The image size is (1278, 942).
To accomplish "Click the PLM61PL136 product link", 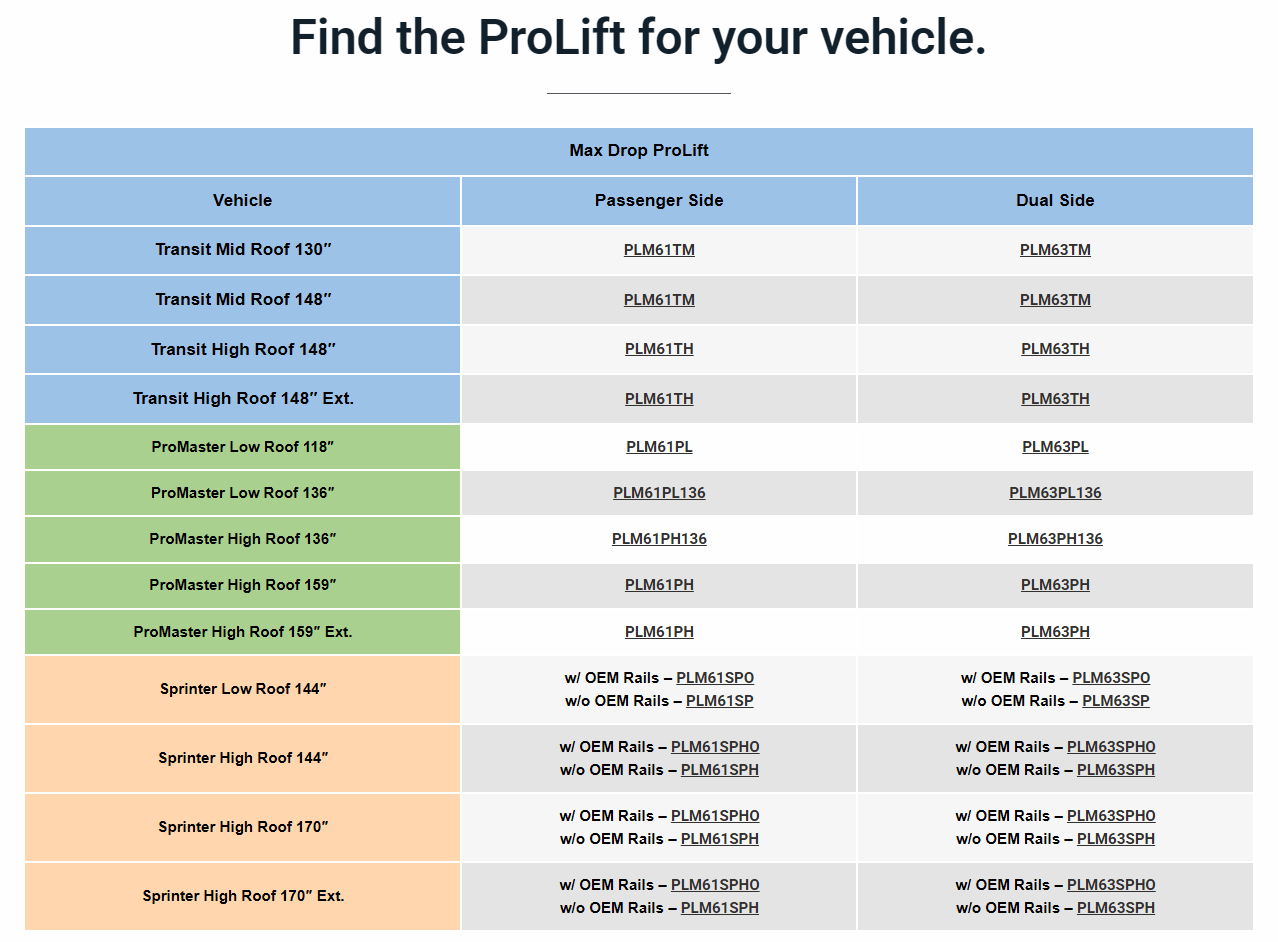I will [x=659, y=493].
